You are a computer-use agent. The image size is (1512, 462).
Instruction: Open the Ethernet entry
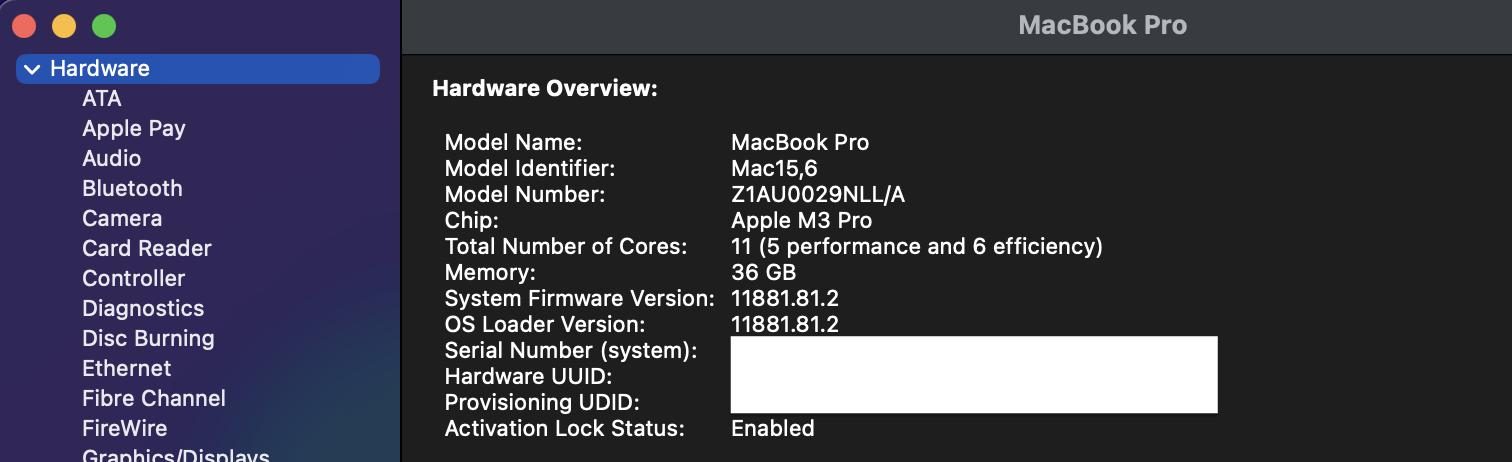127,368
